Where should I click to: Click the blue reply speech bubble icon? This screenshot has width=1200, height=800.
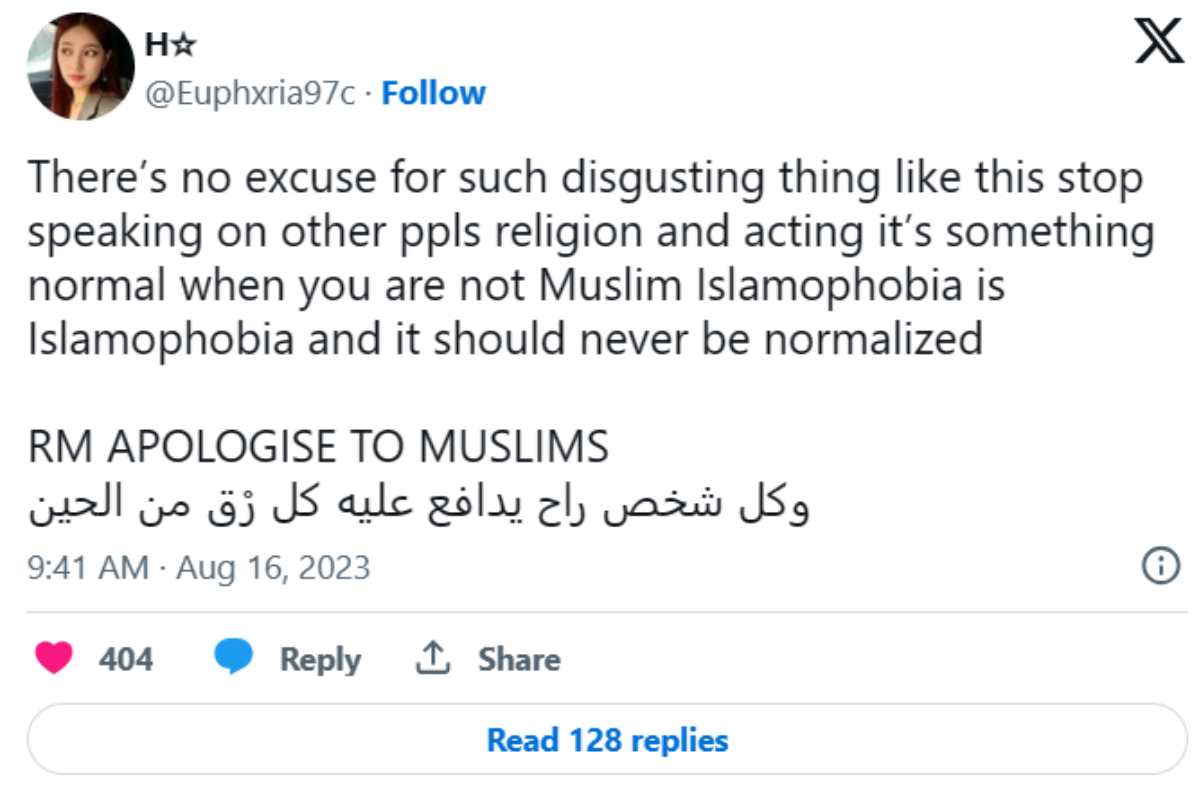click(234, 659)
